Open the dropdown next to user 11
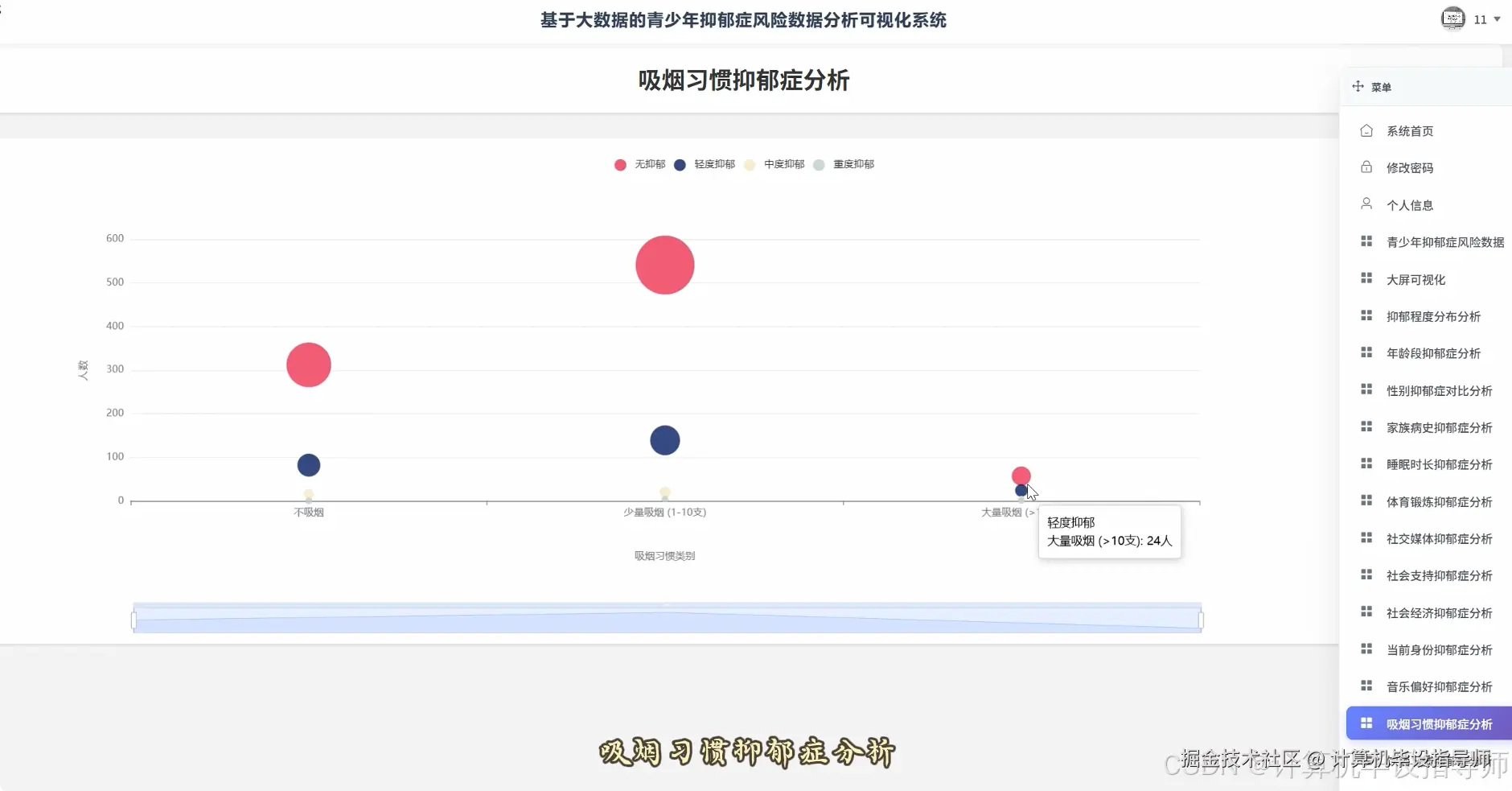Viewport: 1512px width, 791px height. [x=1497, y=19]
